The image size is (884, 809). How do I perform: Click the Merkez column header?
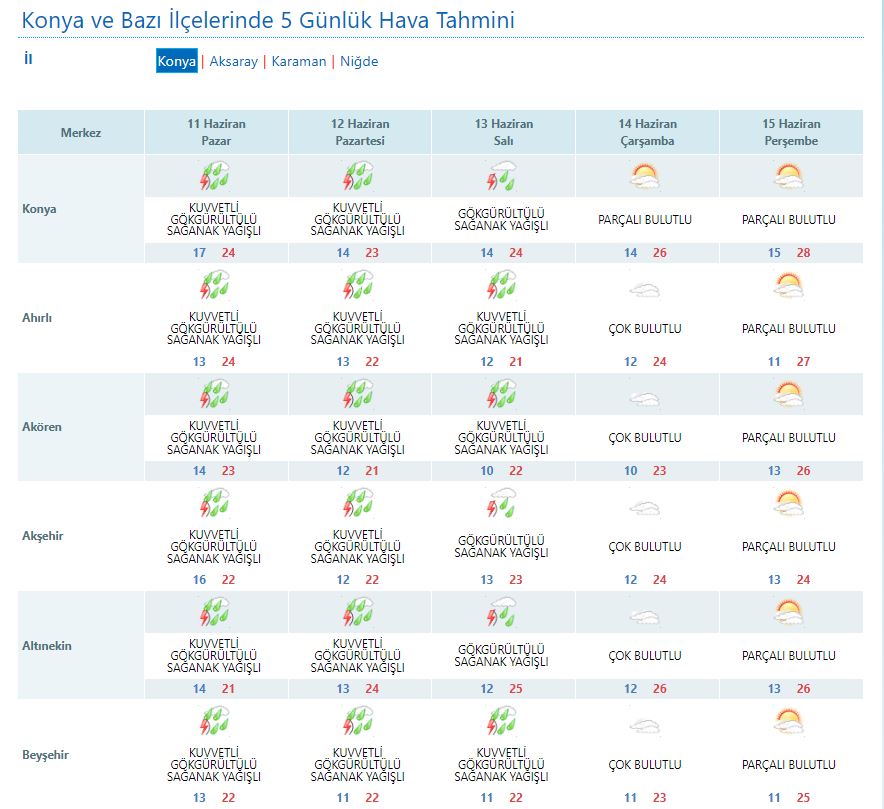[81, 133]
